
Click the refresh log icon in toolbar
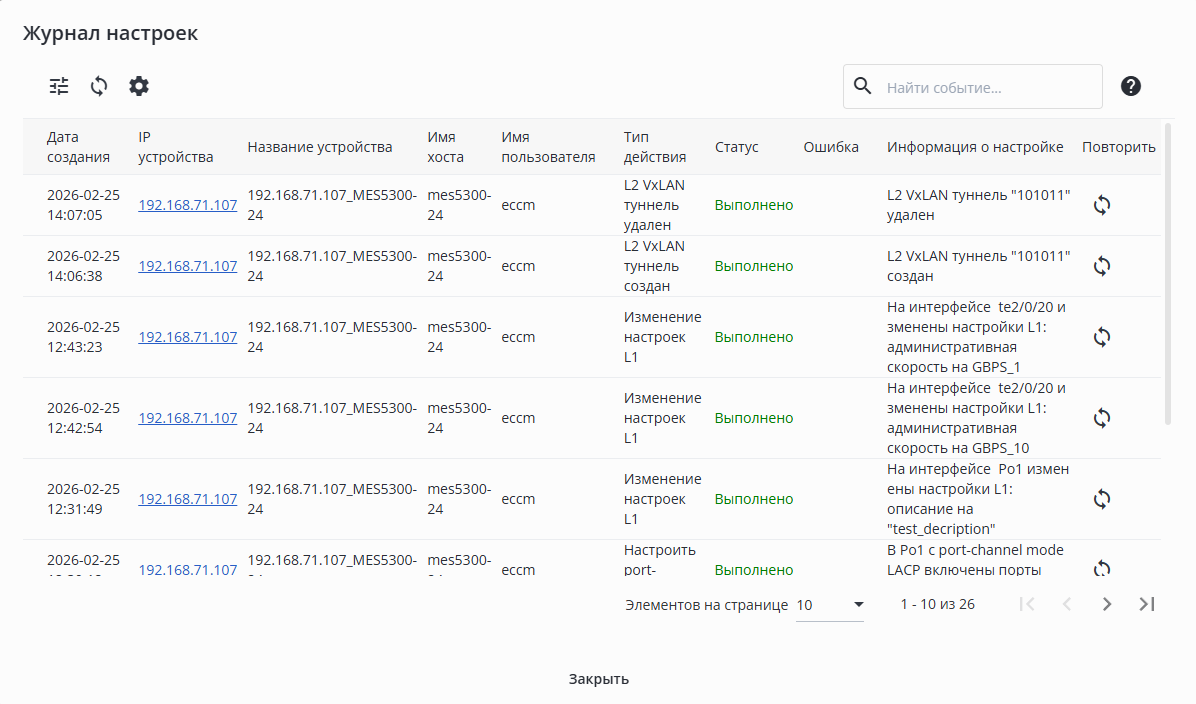click(x=99, y=86)
